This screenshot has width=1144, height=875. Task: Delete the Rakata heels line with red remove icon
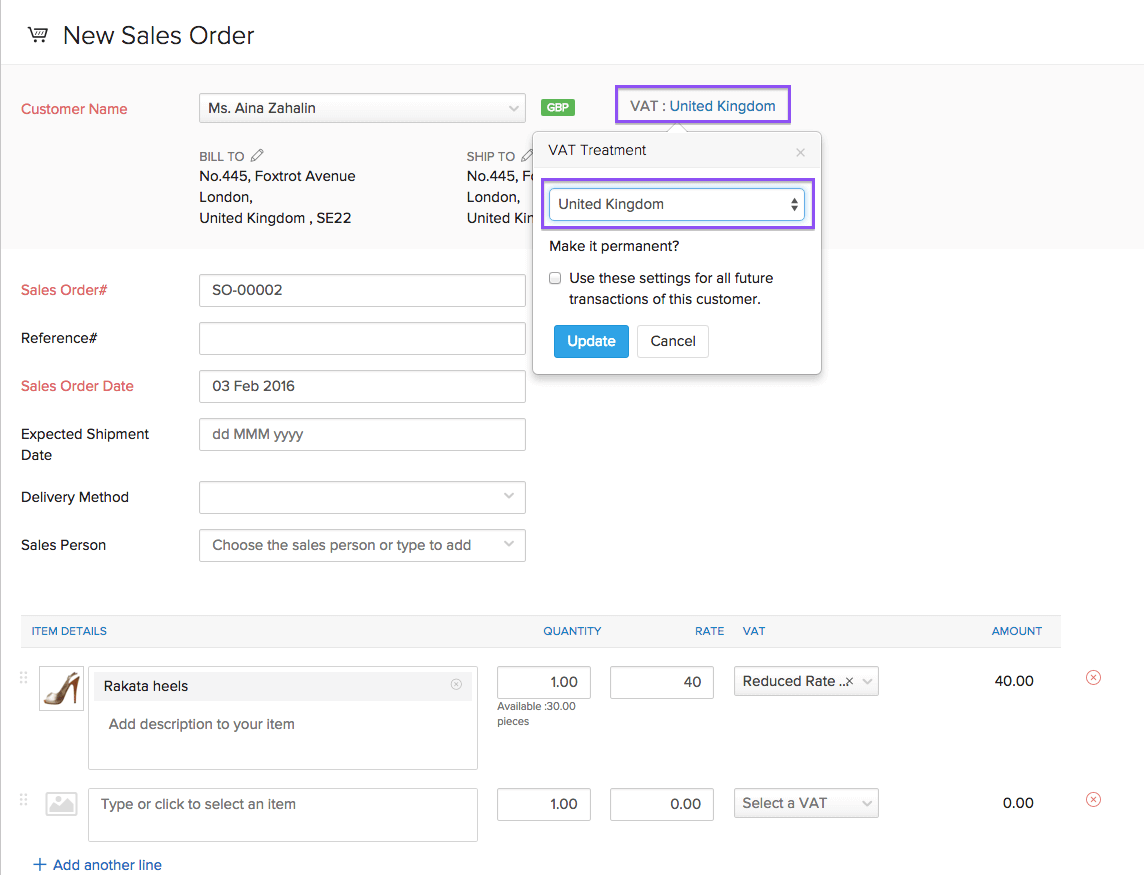point(1093,677)
